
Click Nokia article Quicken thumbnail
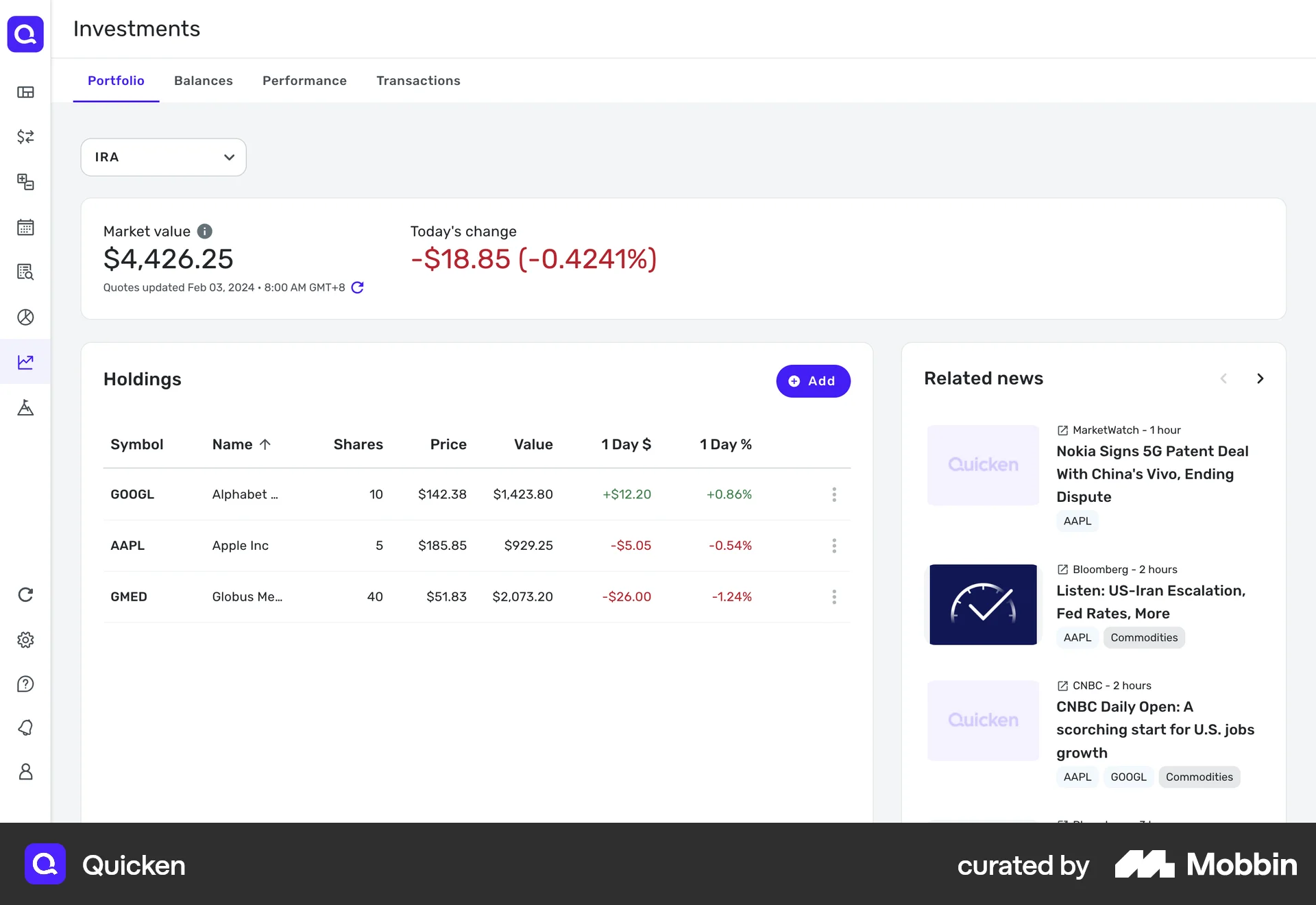click(983, 465)
